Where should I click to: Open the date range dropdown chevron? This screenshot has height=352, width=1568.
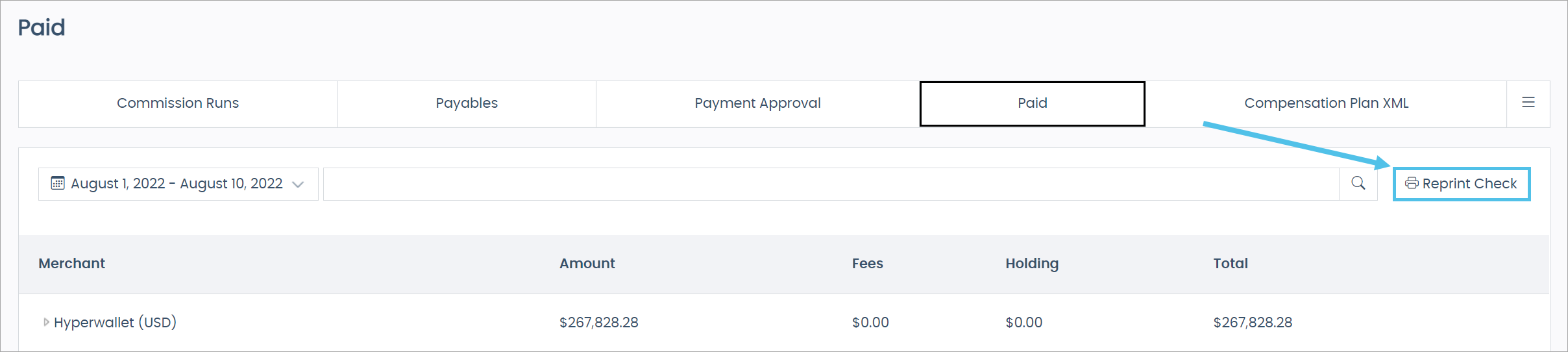click(x=299, y=184)
